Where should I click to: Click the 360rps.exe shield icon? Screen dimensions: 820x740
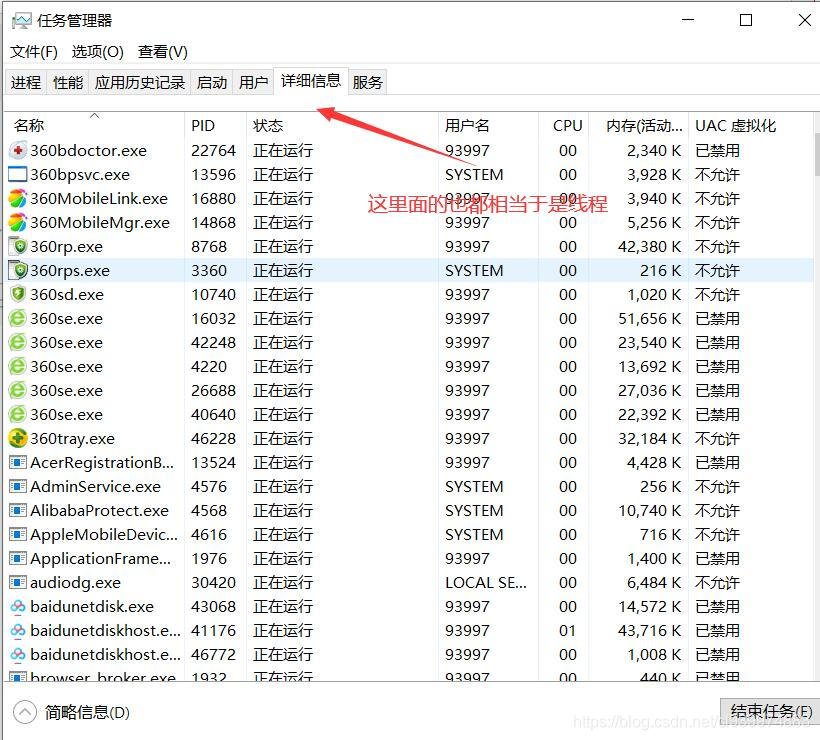pos(18,270)
